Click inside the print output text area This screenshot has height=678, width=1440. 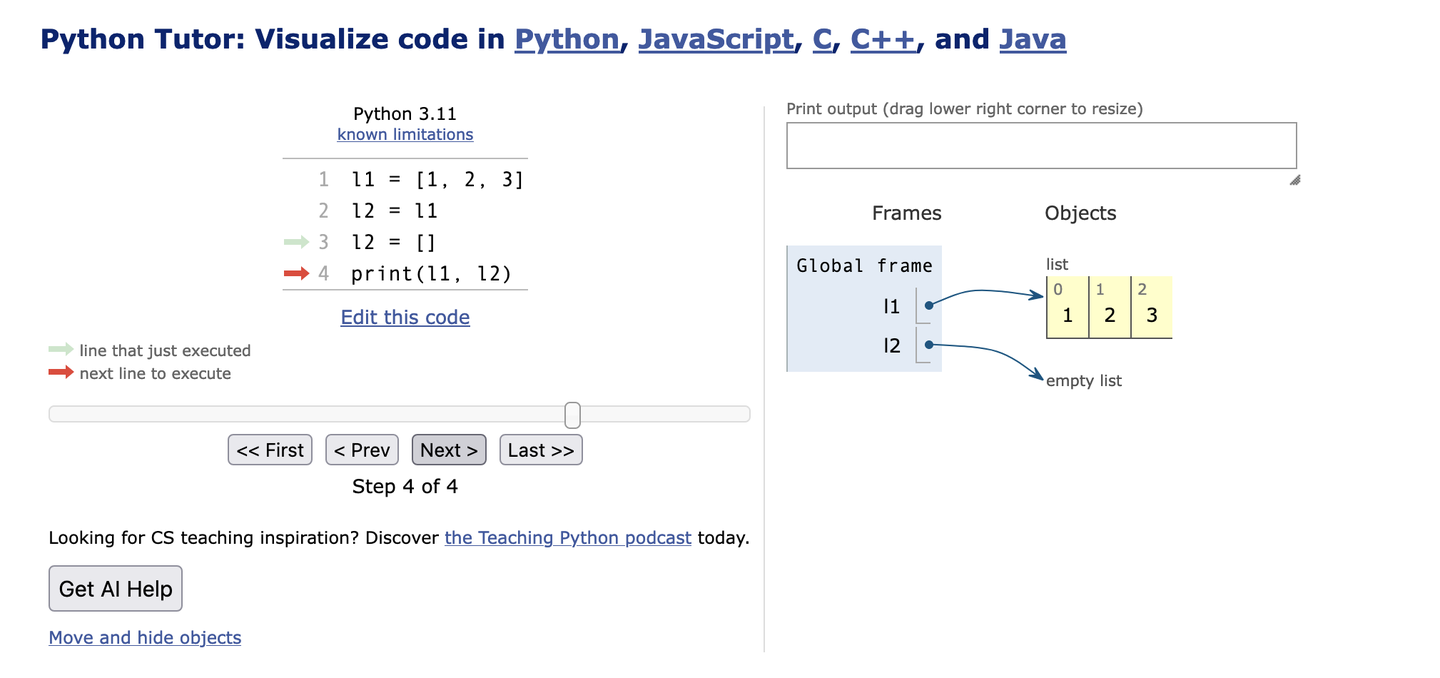coord(1040,145)
